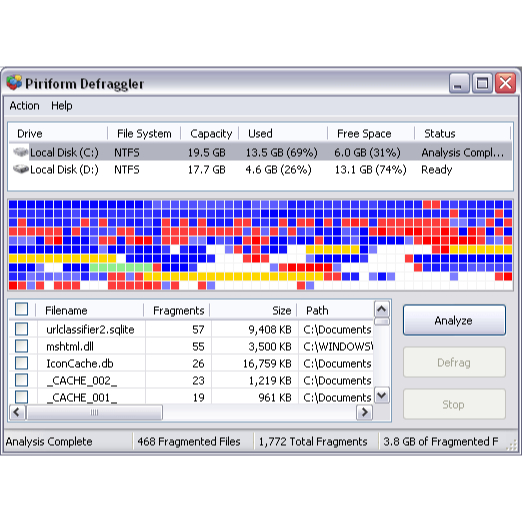522x522 pixels.
Task: Click the Path column header
Action: tap(335, 310)
